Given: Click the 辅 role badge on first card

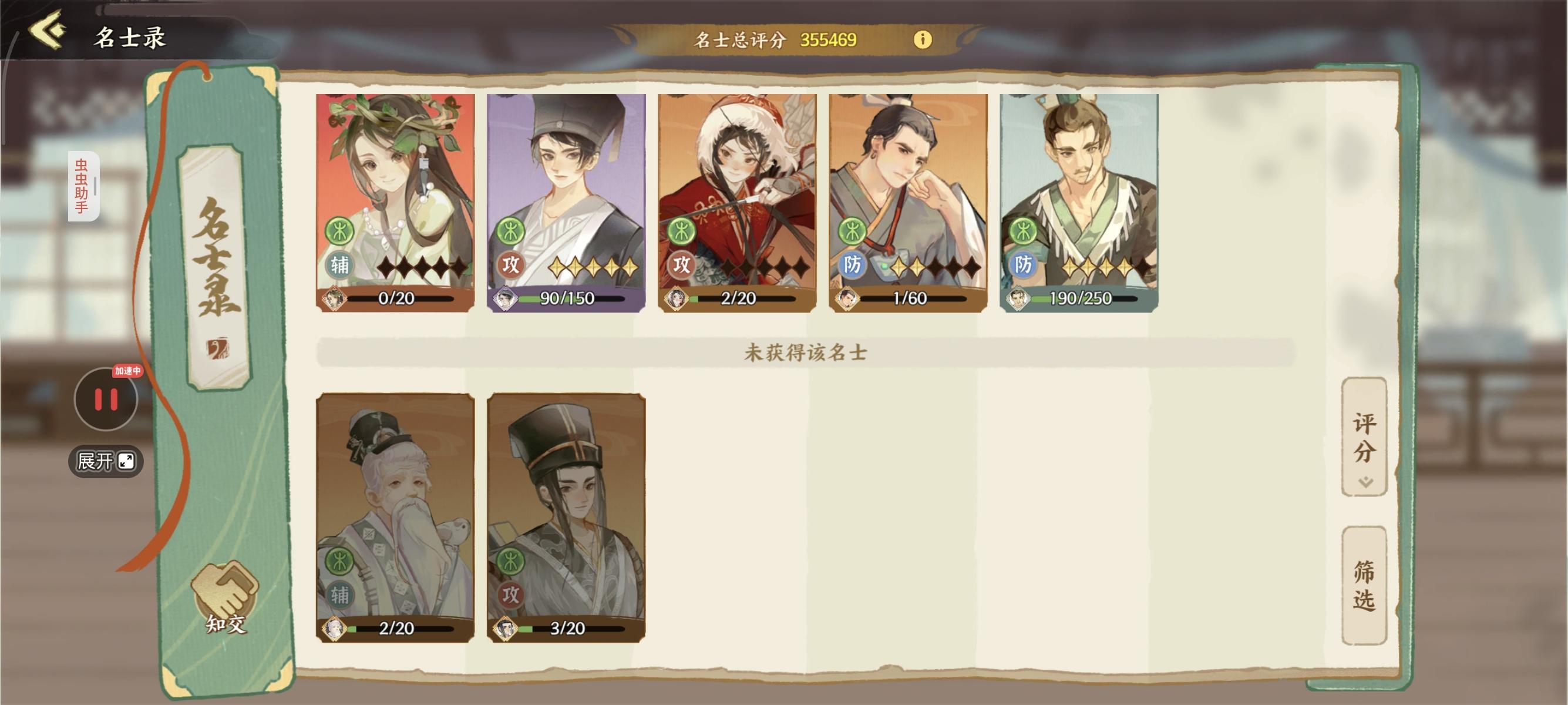Looking at the screenshot, I should click(x=339, y=265).
